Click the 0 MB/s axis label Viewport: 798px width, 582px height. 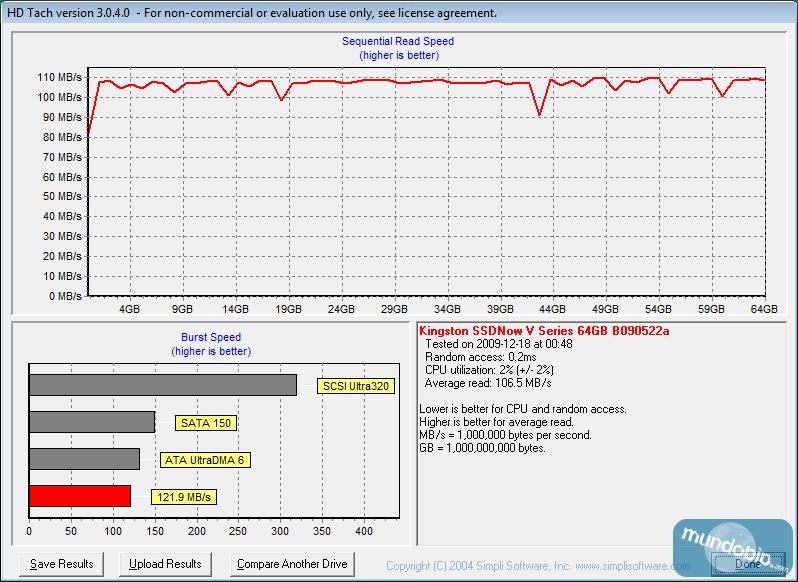point(63,296)
